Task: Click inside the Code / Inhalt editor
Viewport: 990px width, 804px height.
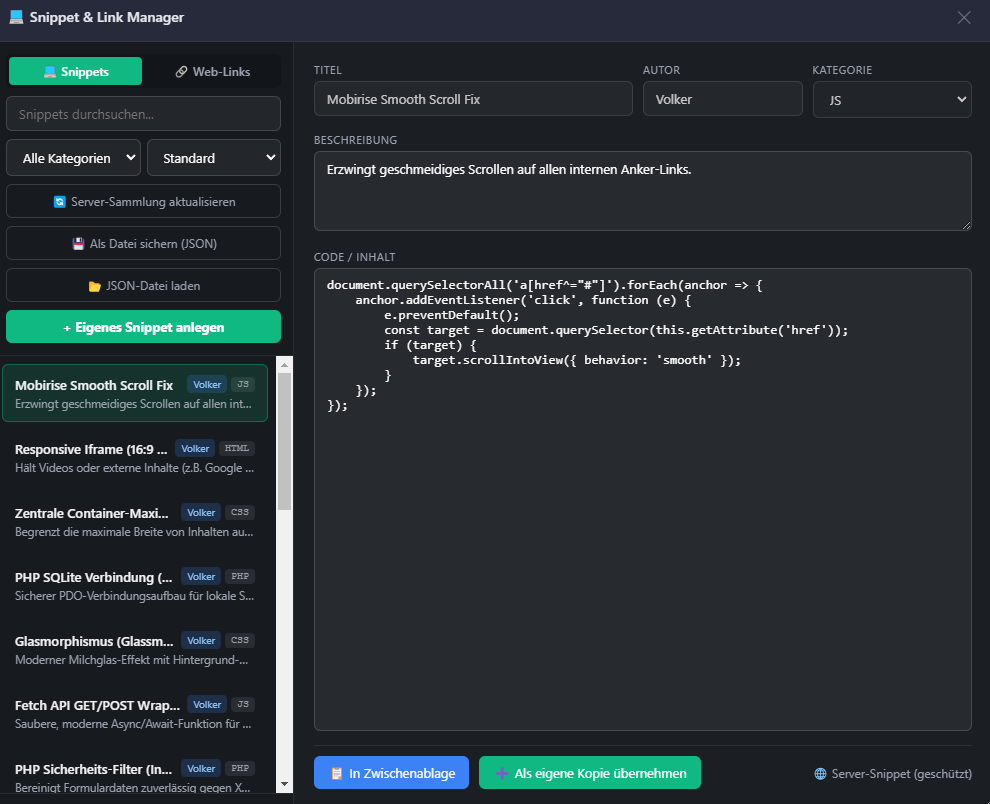Action: pos(642,500)
